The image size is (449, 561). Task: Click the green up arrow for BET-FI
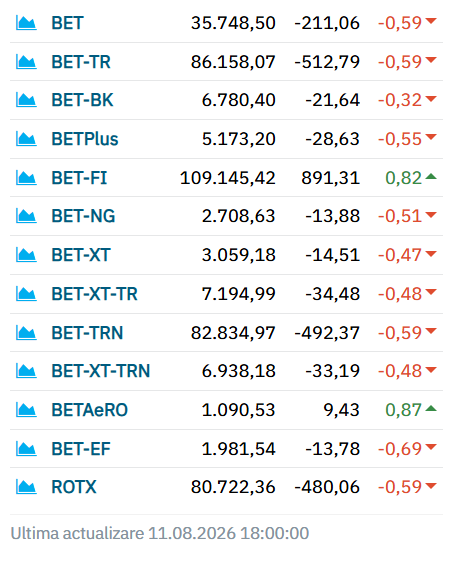pos(431,176)
